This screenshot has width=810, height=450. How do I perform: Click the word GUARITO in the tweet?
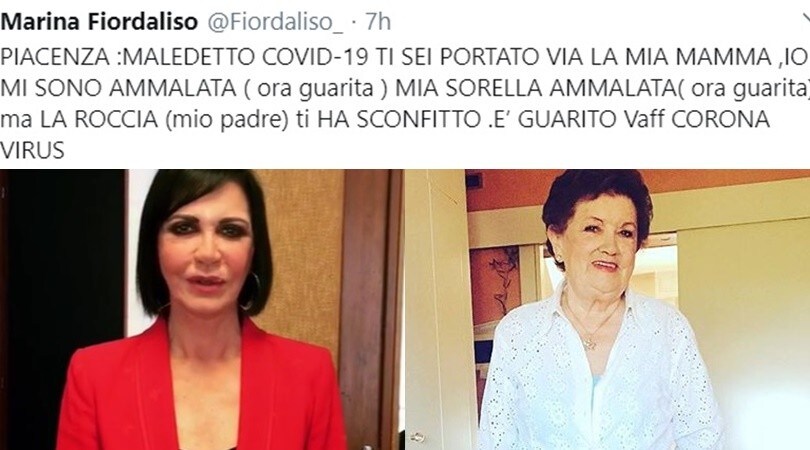pos(568,119)
